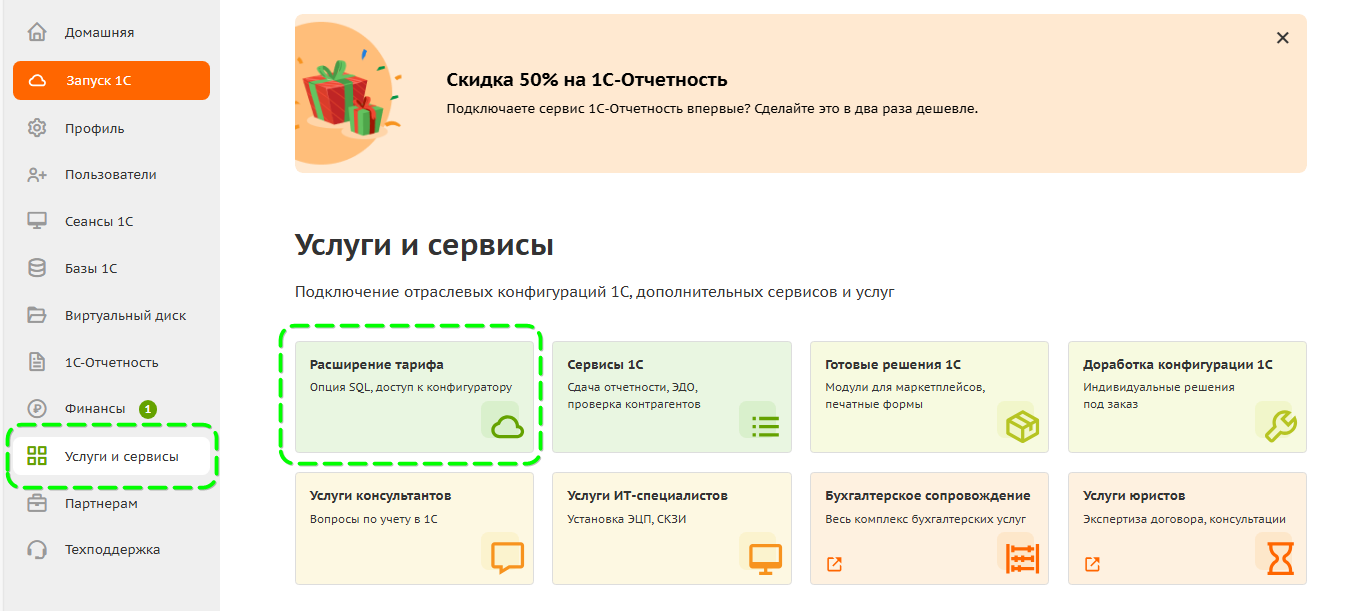Image resolution: width=1351 pixels, height=611 pixels.
Task: Open Услуги юристов card title
Action: click(x=1134, y=495)
